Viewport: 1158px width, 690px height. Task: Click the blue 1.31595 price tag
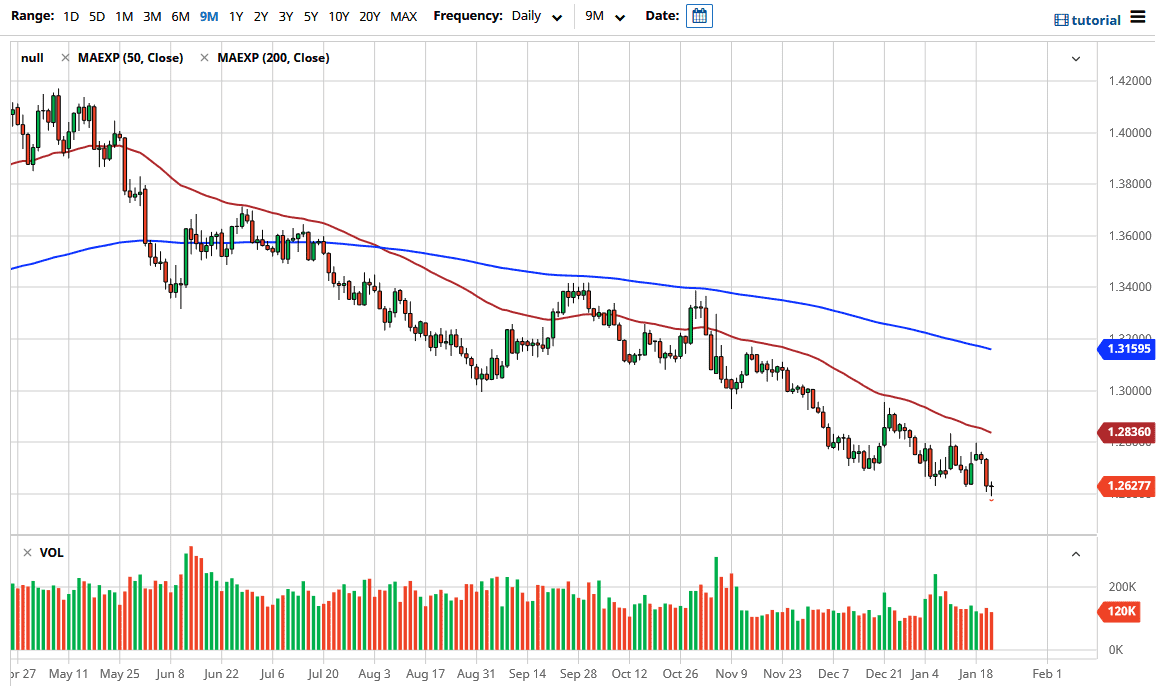pos(1127,349)
